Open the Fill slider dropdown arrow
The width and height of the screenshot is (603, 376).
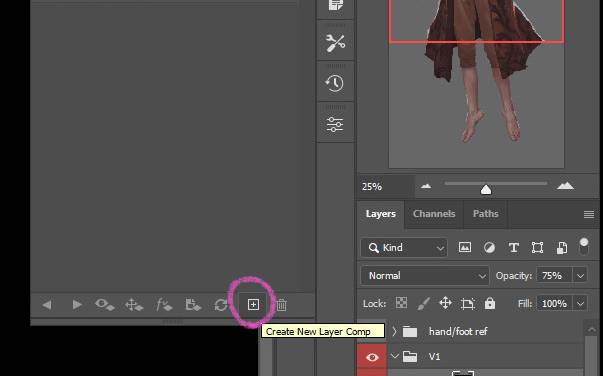(580, 304)
